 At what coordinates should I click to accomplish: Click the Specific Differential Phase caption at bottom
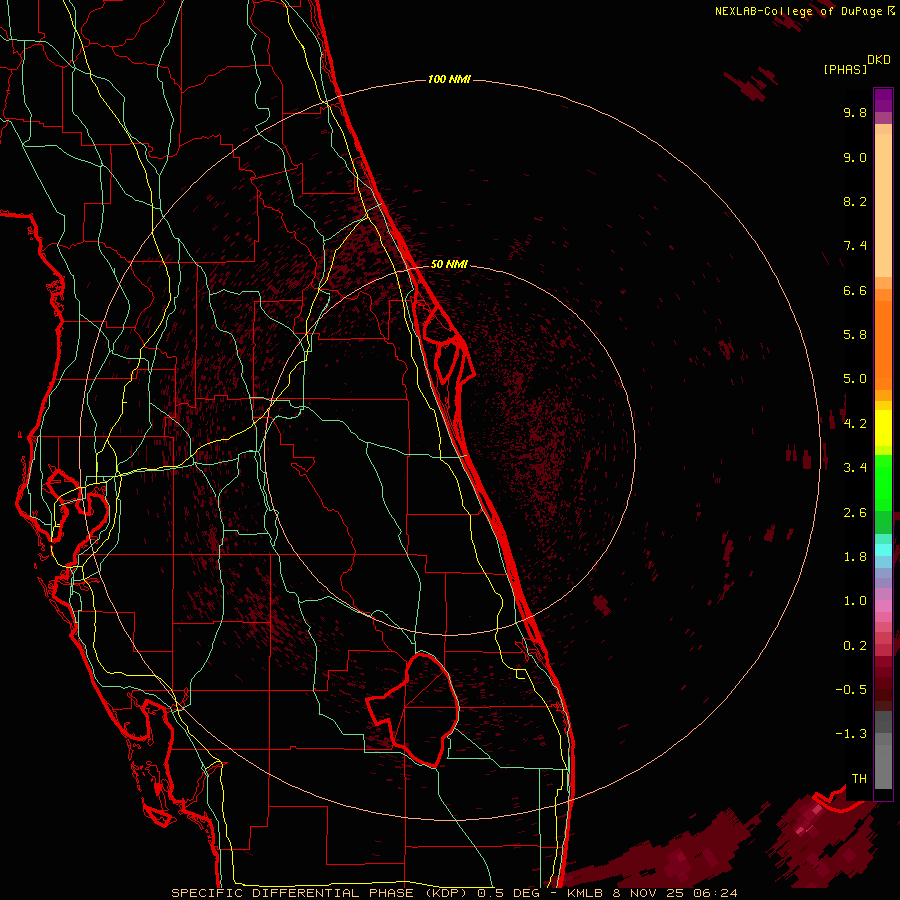click(455, 893)
